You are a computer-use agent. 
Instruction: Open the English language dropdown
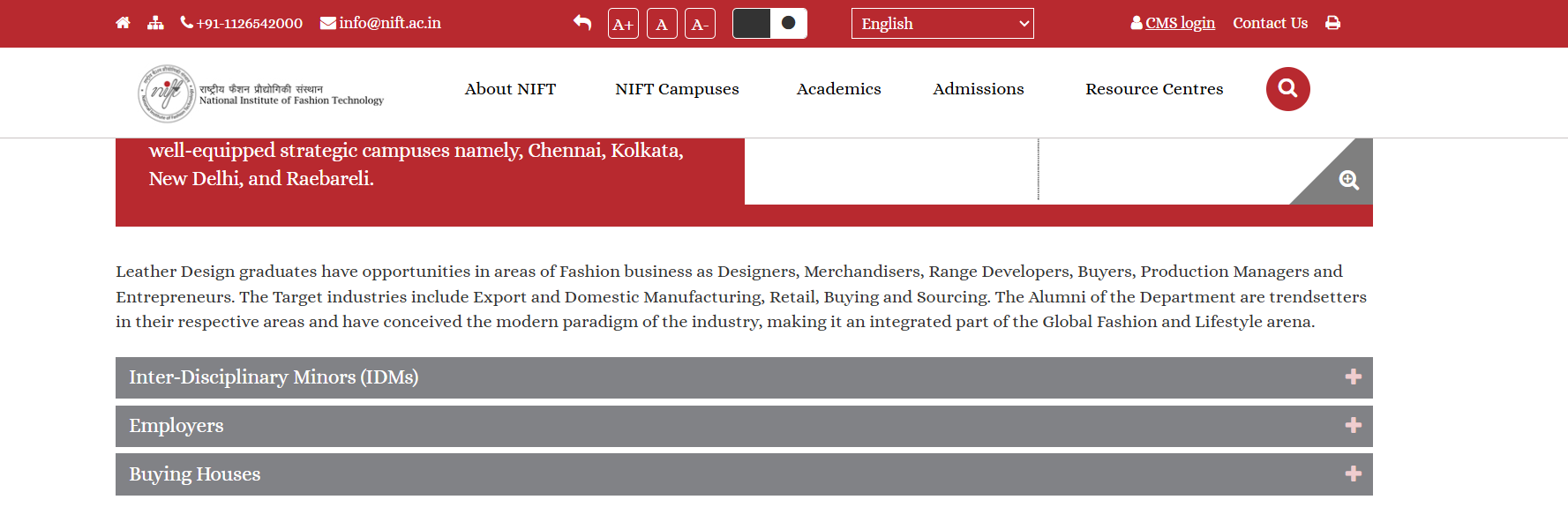[x=942, y=24]
